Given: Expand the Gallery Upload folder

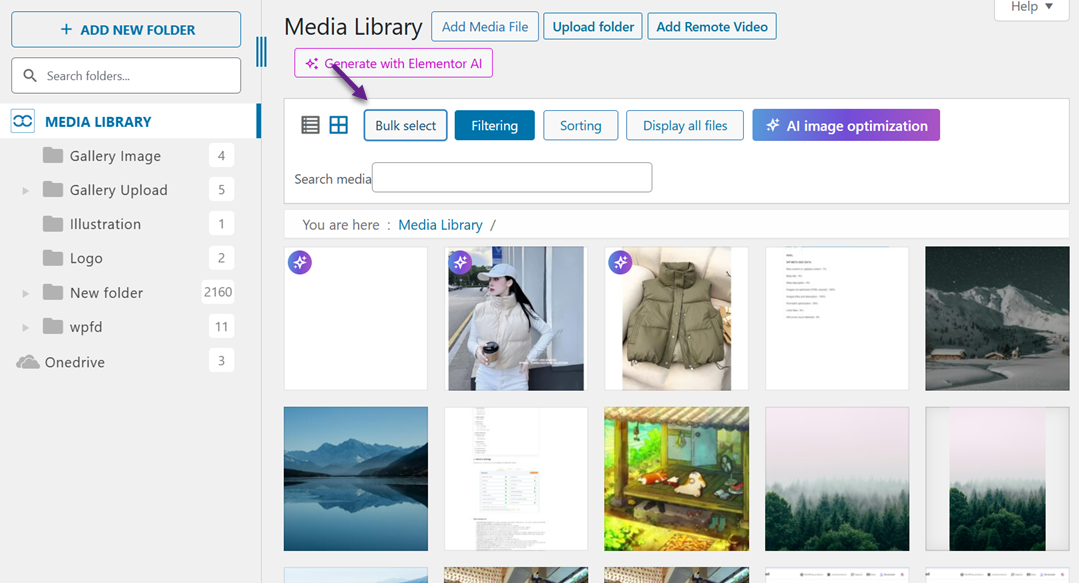Looking at the screenshot, I should (24, 189).
